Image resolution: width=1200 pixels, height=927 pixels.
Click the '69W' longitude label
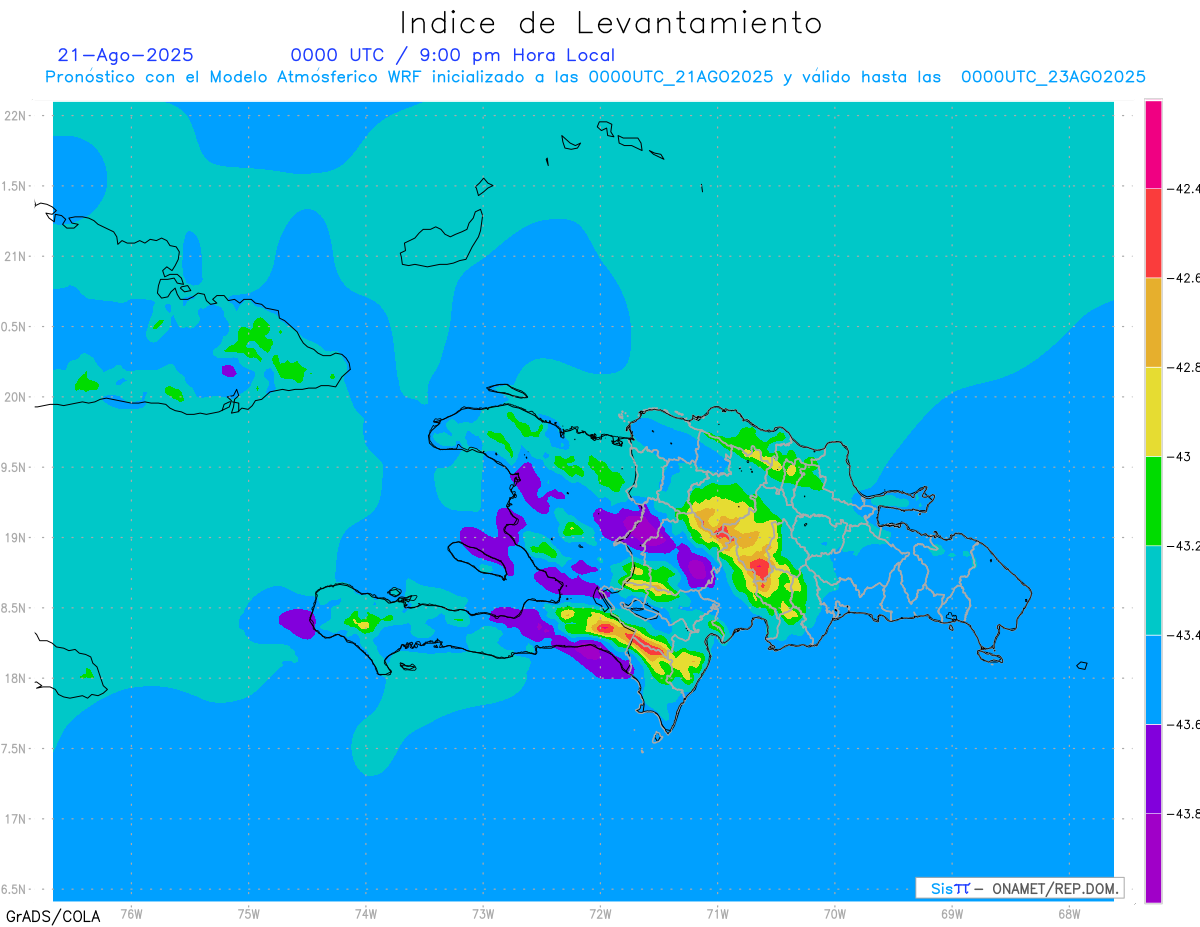pos(952,913)
